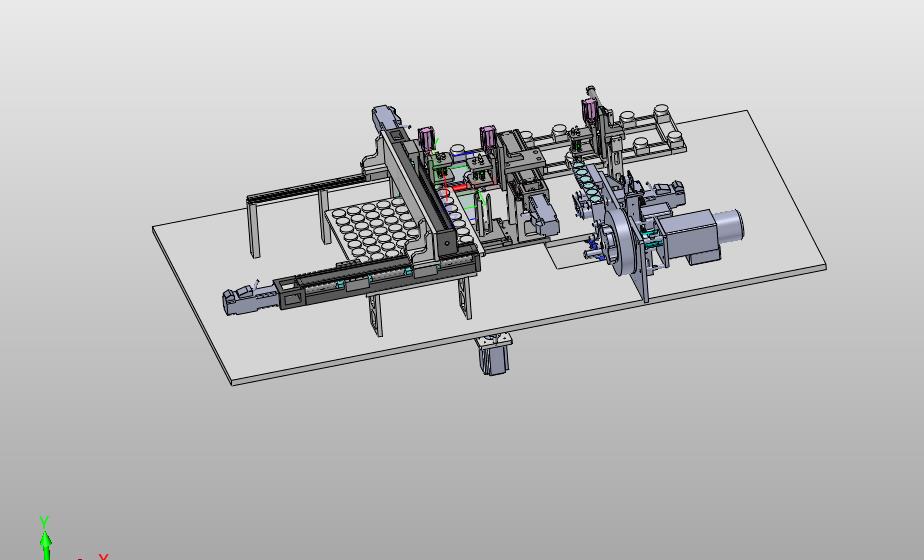Select the cable drag chain on its support legs
This screenshot has height=560, width=924.
(x=306, y=189)
